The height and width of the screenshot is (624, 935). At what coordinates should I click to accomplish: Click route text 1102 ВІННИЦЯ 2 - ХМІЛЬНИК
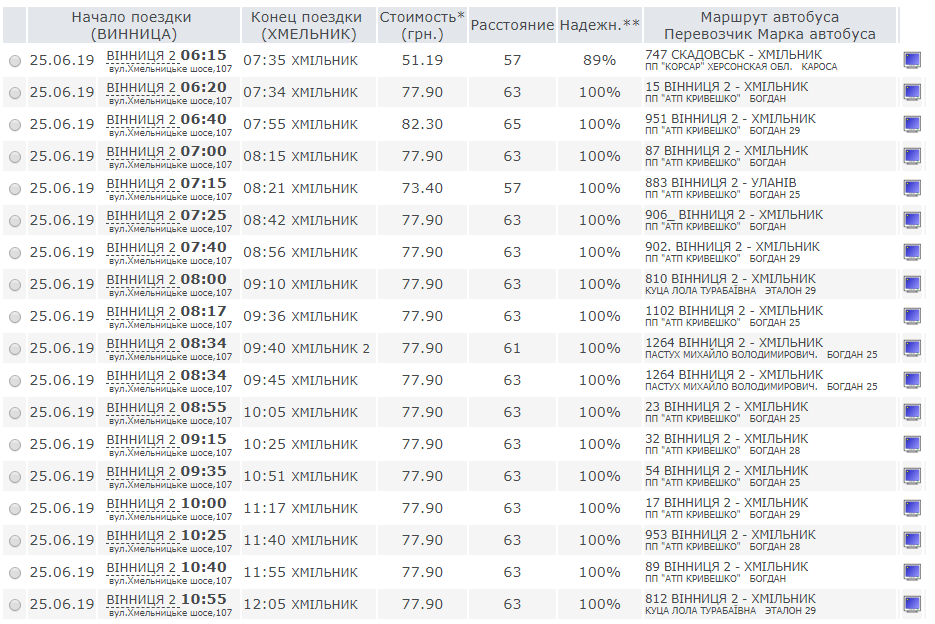[734, 311]
